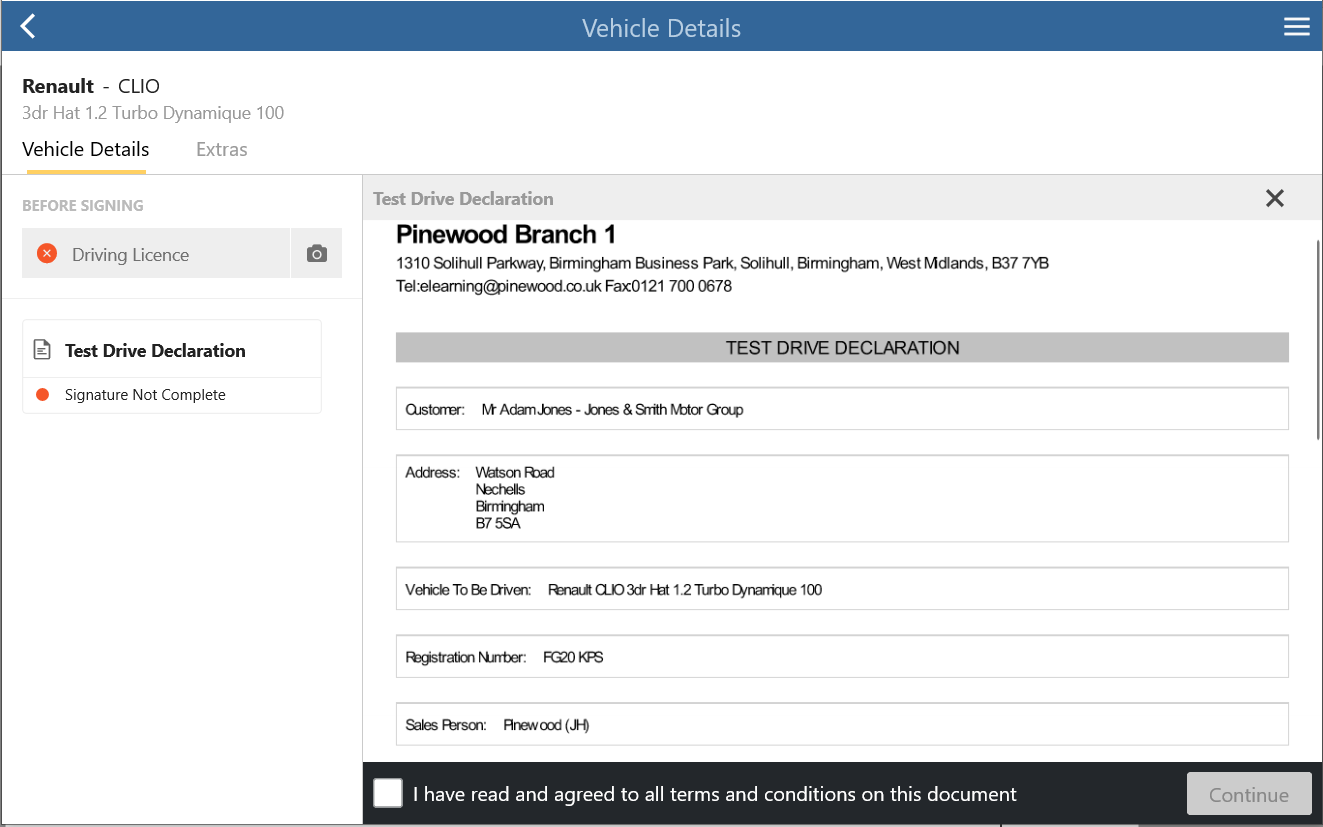This screenshot has width=1323, height=827.
Task: Click the Nechells address line
Action: point(500,489)
